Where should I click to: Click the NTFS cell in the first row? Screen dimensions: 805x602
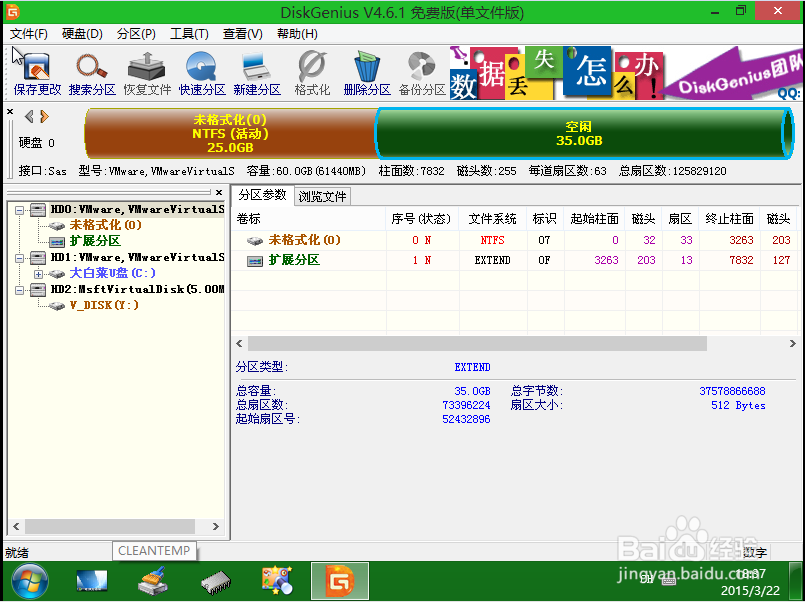pyautogui.click(x=492, y=240)
